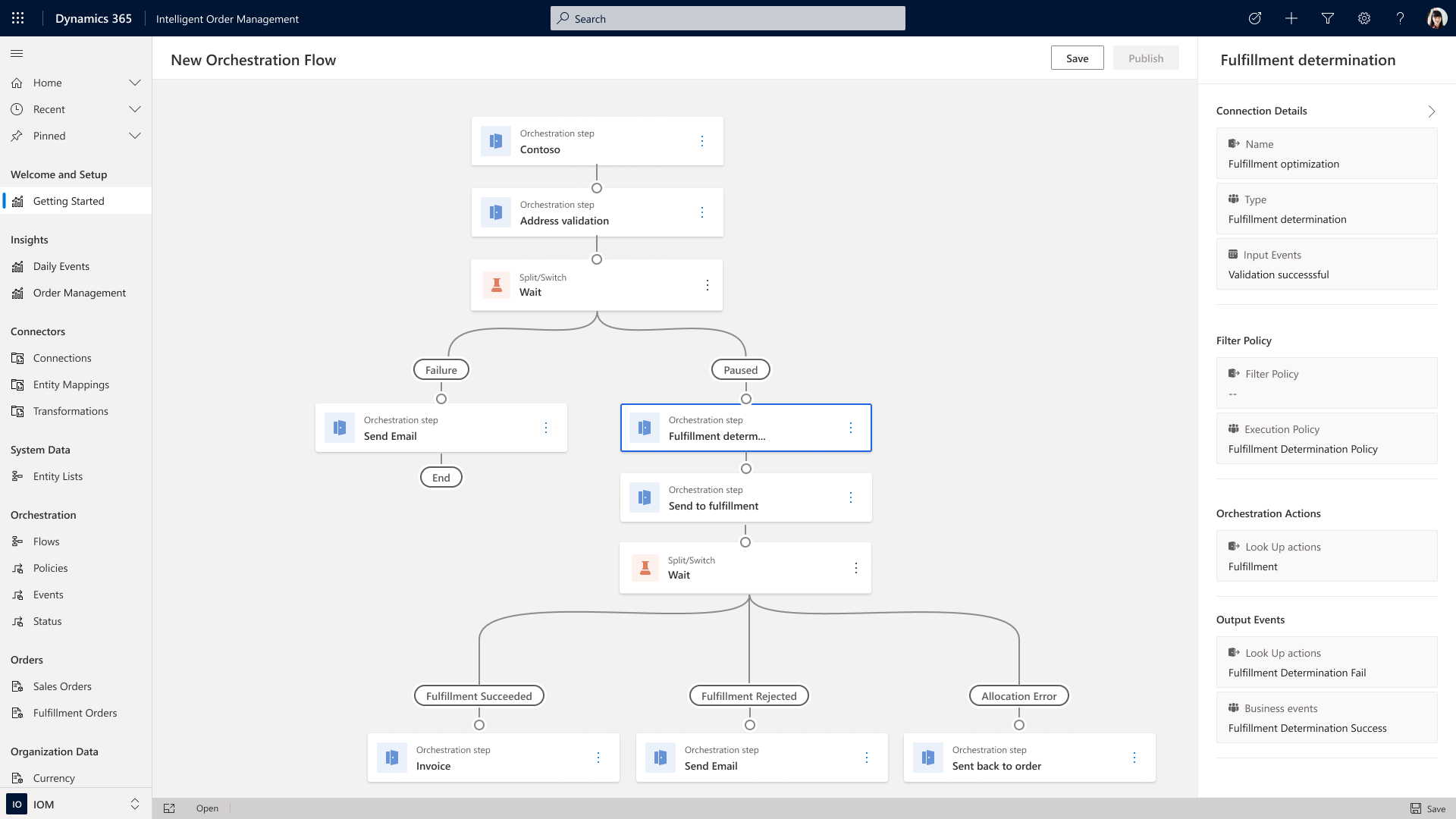Click the profile avatar
The width and height of the screenshot is (1456, 819).
click(x=1437, y=18)
